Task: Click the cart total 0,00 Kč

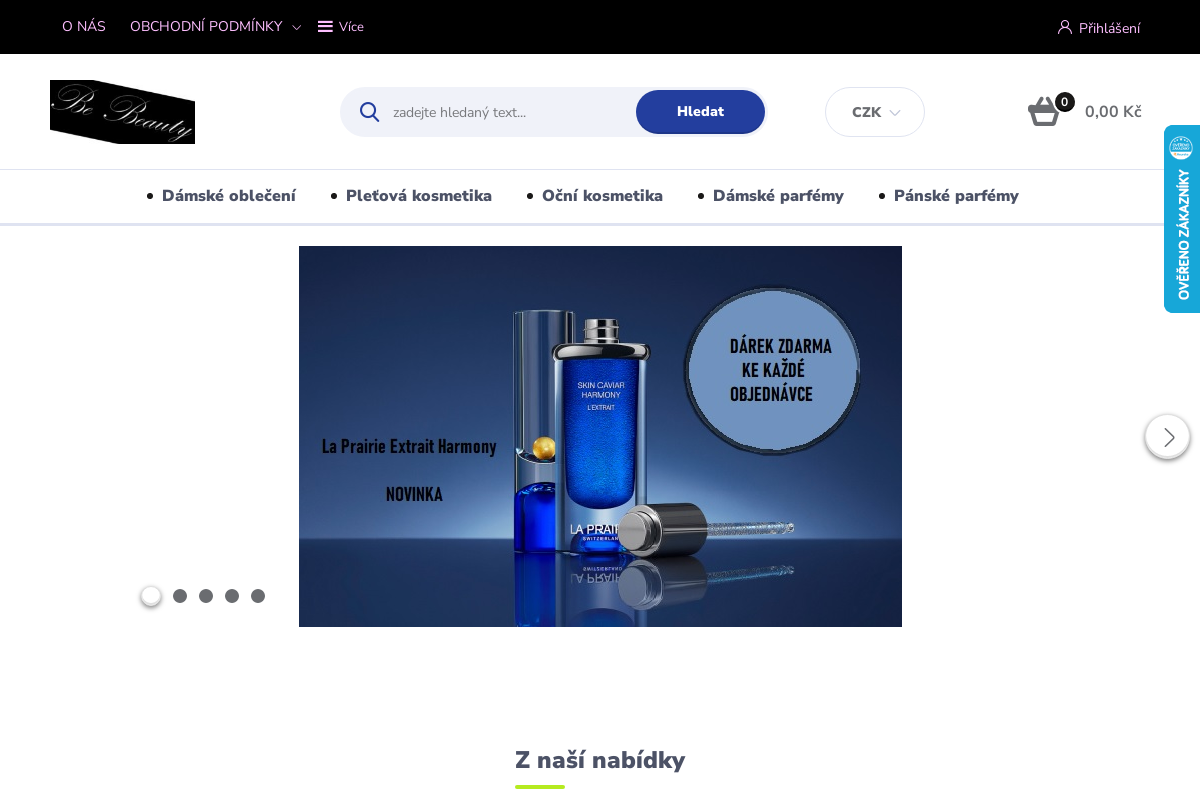Action: [x=1113, y=112]
